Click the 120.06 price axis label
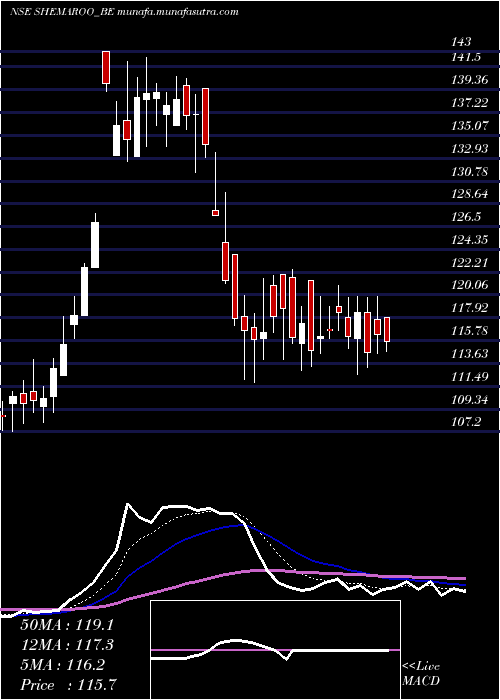The width and height of the screenshot is (500, 700). point(469,285)
